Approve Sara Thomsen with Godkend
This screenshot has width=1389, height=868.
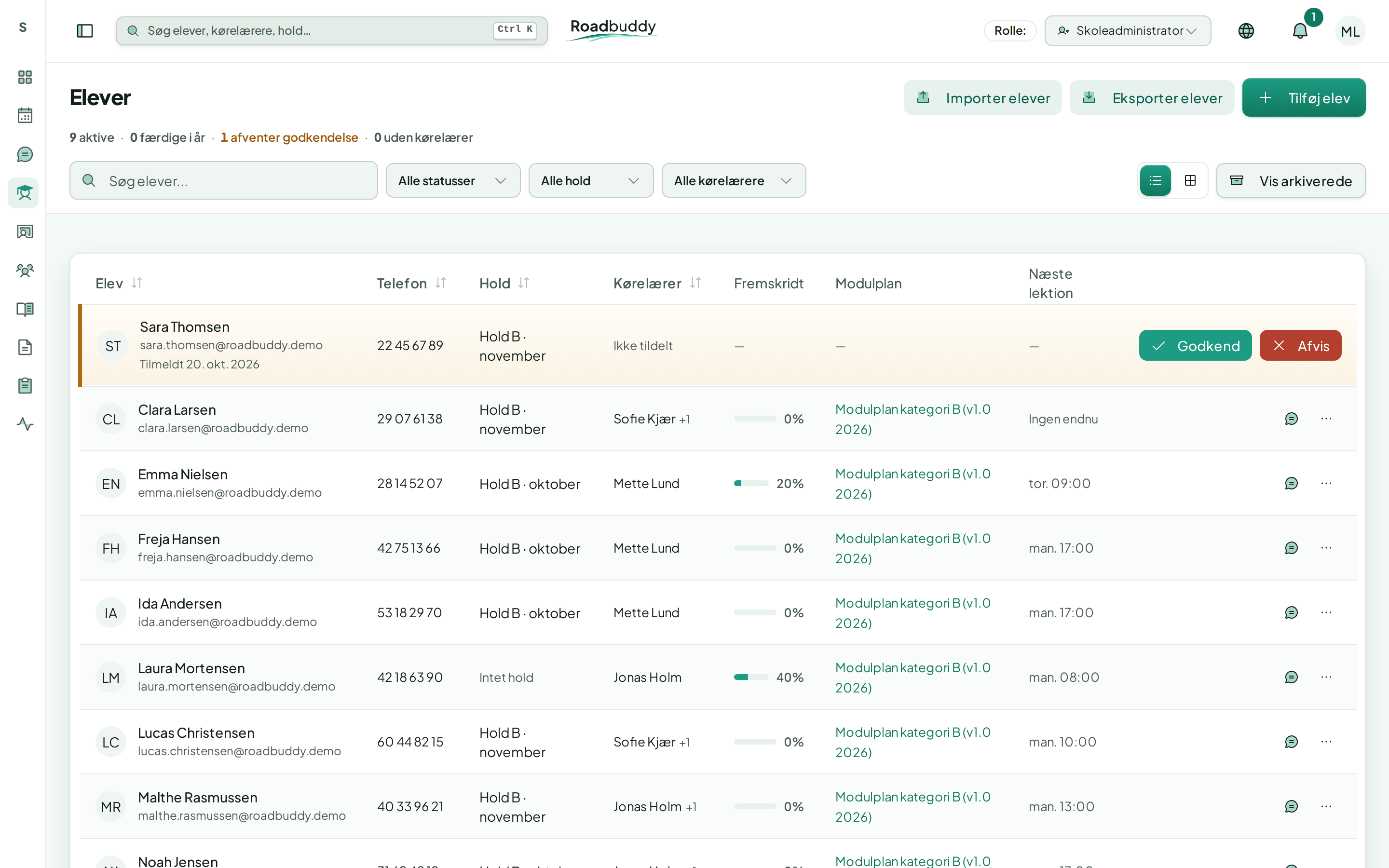pos(1195,346)
